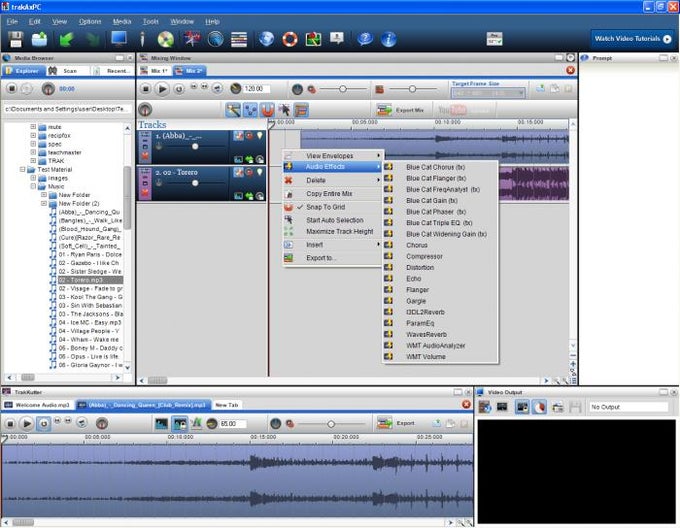Click the CD disc icon in main toolbar
680x528 pixels.
click(166, 39)
